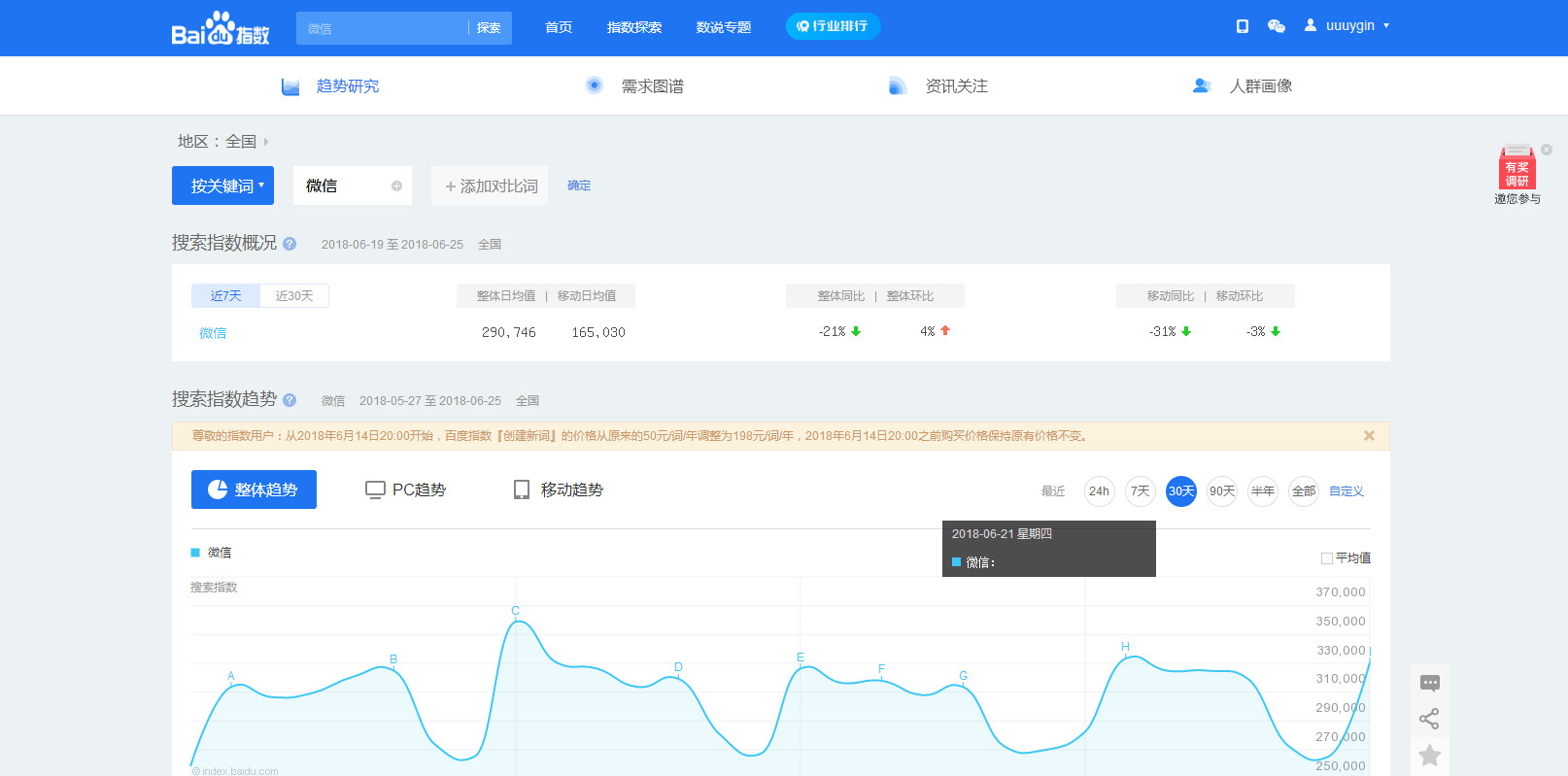This screenshot has height=776, width=1568.
Task: Select the 移动趋势 tab
Action: pos(559,489)
